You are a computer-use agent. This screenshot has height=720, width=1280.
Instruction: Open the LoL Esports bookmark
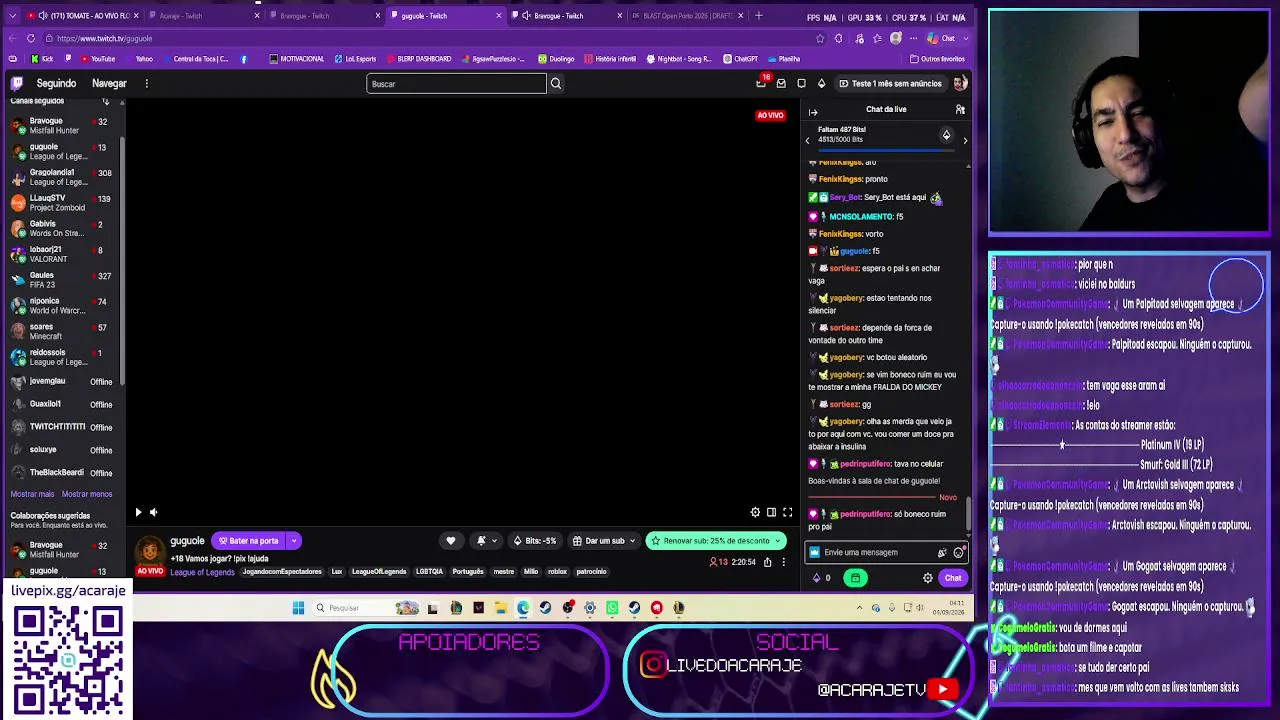pyautogui.click(x=355, y=59)
